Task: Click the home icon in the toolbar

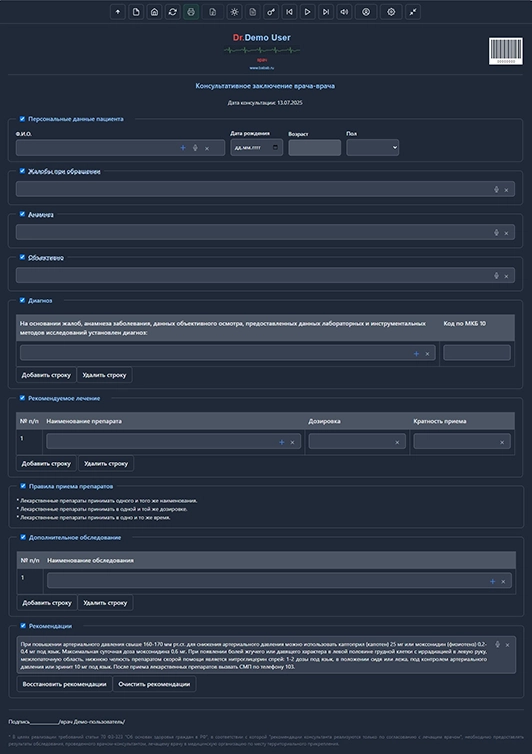Action: tap(154, 12)
